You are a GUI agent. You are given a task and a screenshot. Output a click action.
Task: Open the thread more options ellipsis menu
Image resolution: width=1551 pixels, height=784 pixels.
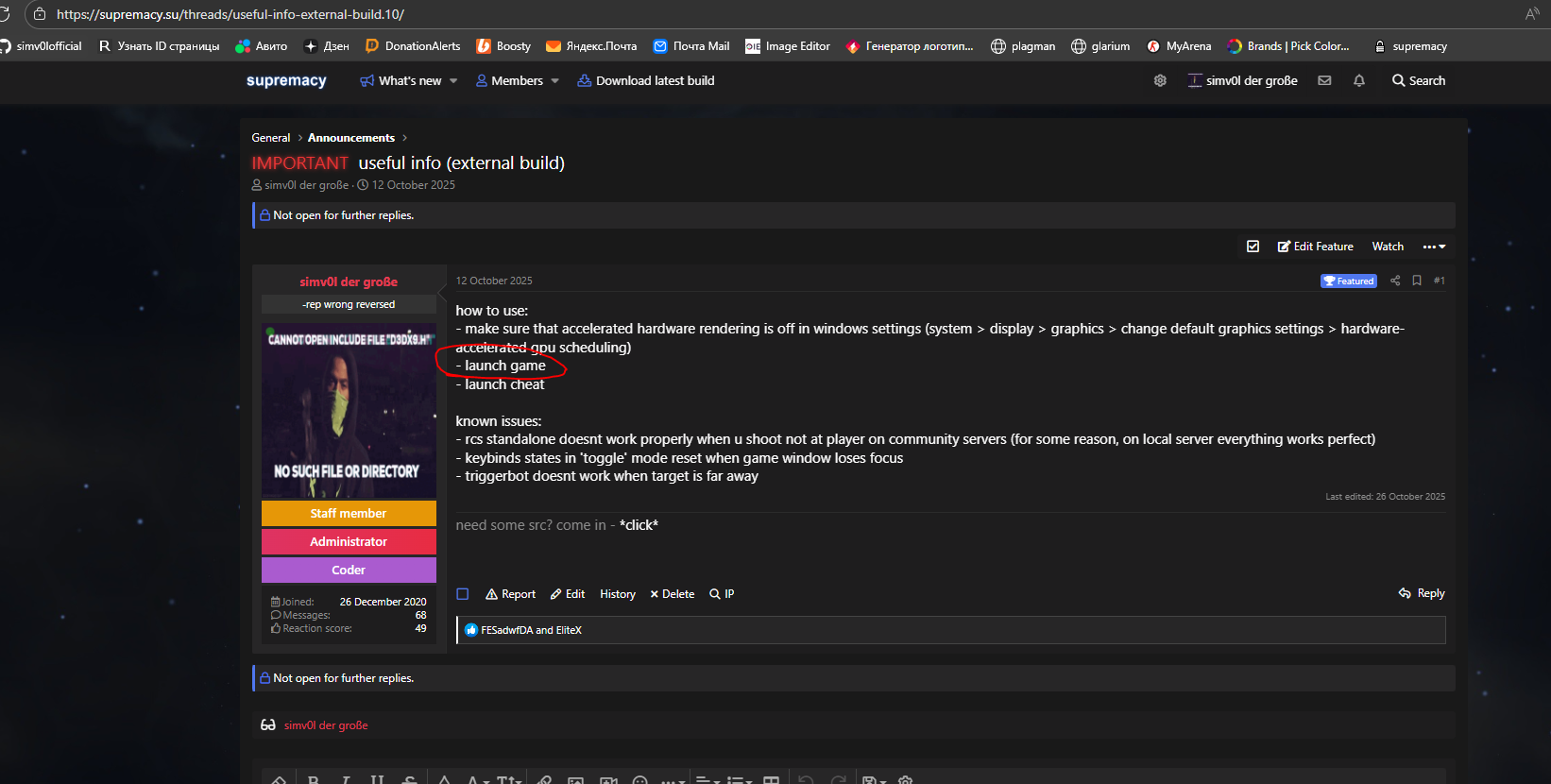coord(1434,247)
